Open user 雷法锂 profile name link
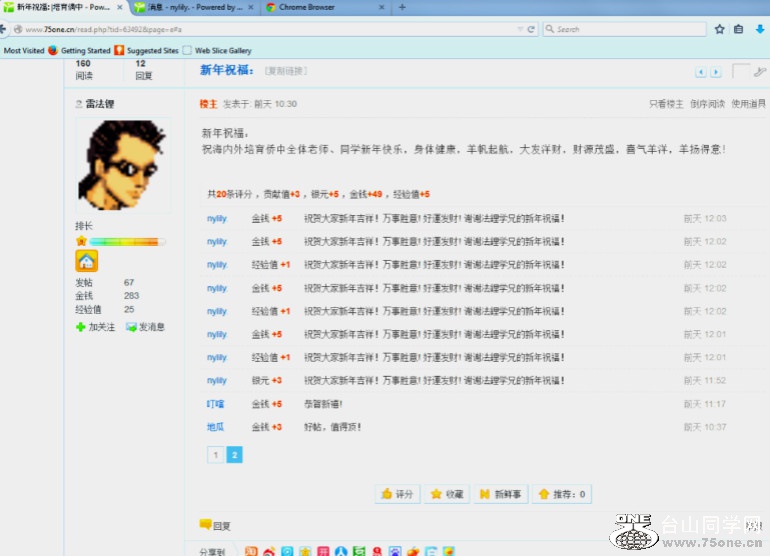 point(100,104)
